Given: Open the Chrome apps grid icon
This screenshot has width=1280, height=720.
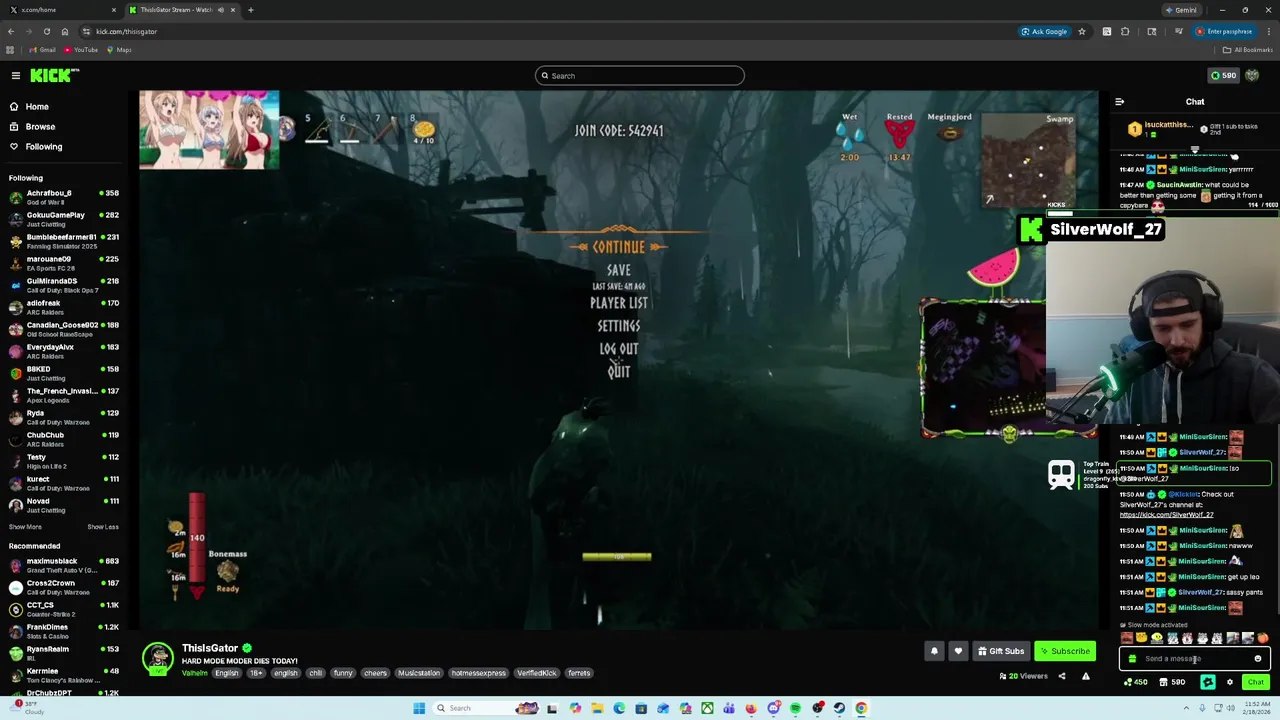Looking at the screenshot, I should point(10,50).
